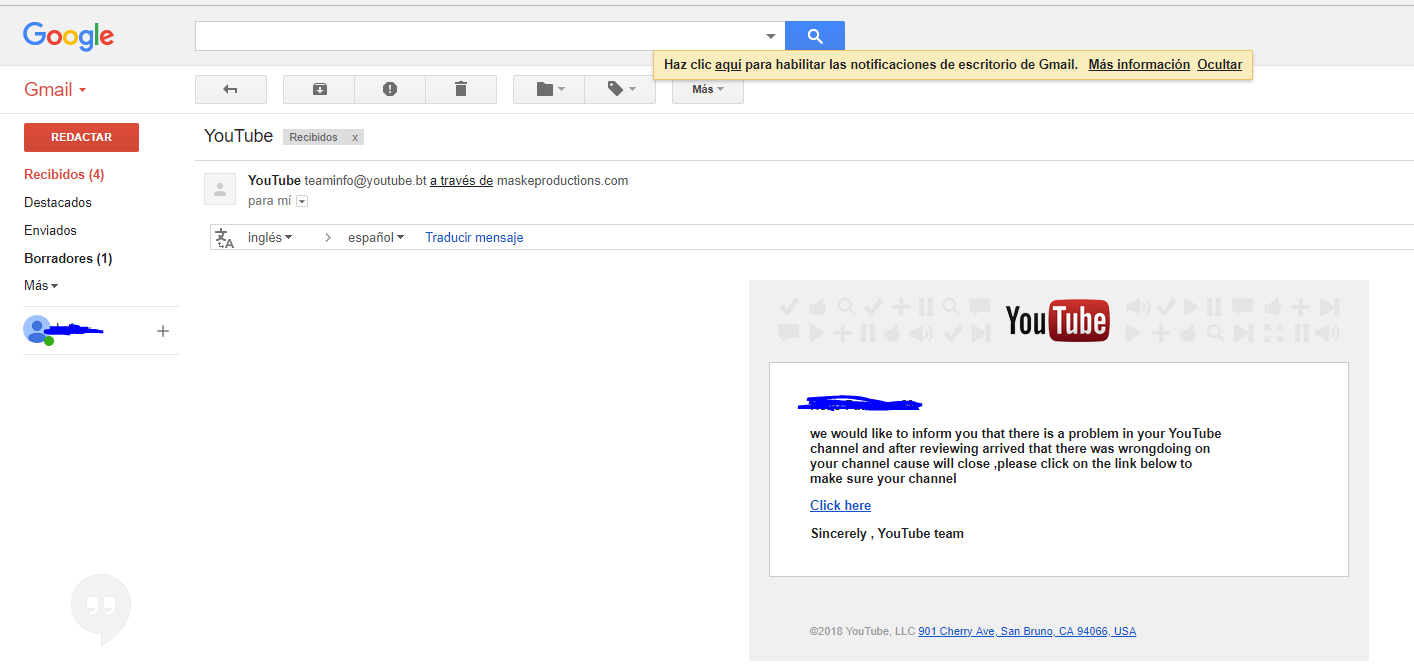Click the blue search magnifier button
This screenshot has height=666, width=1414.
coord(815,36)
